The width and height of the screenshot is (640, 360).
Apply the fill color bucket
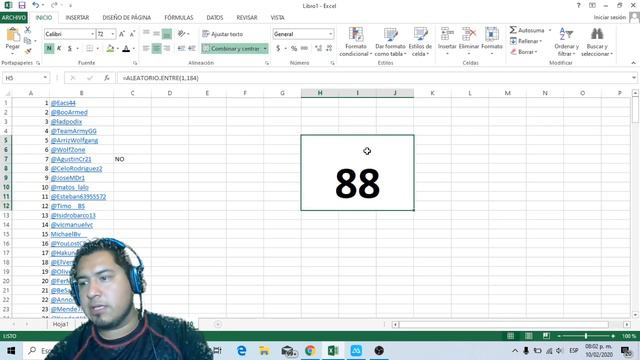coord(110,49)
